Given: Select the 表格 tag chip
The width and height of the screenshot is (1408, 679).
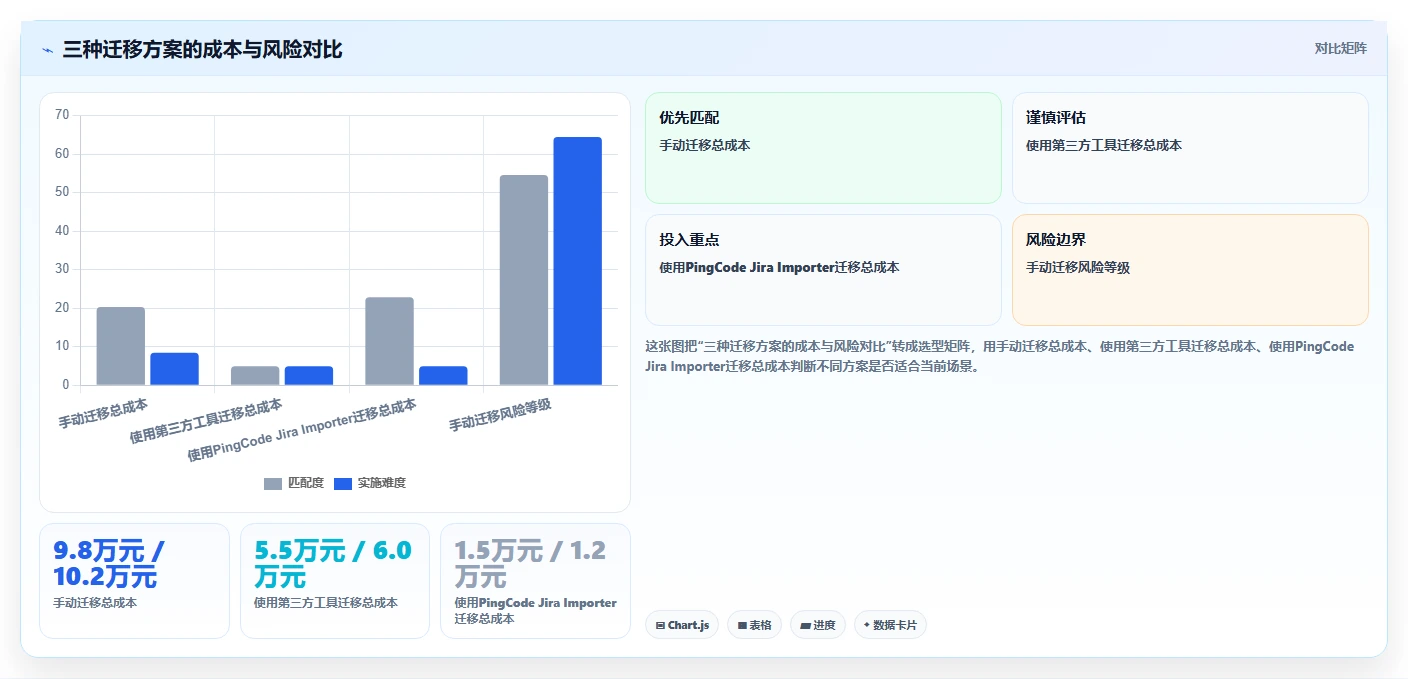Looking at the screenshot, I should (x=754, y=625).
